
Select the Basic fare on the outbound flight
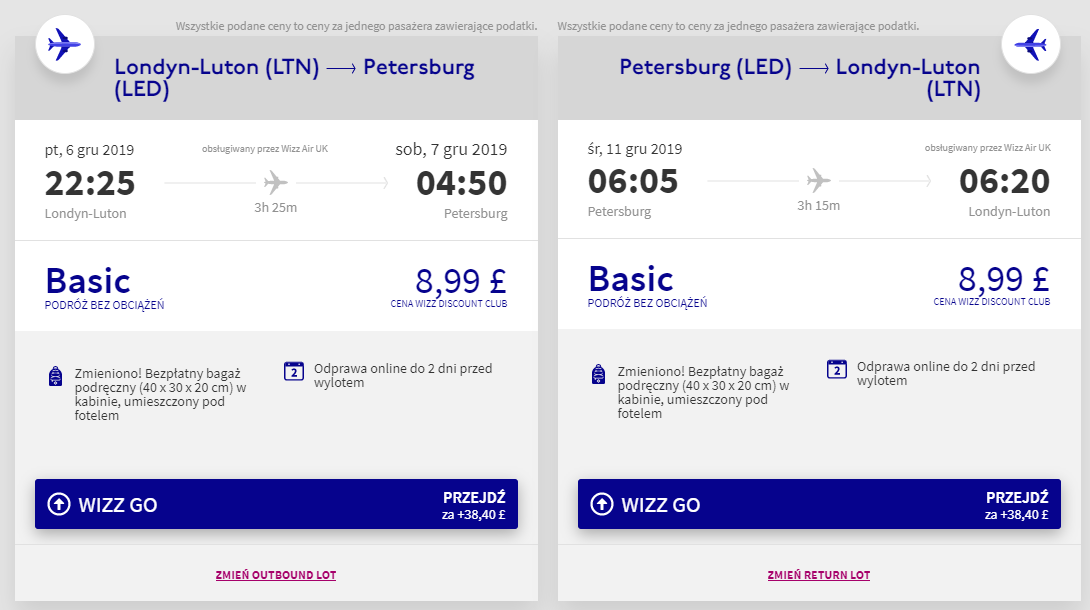(88, 280)
